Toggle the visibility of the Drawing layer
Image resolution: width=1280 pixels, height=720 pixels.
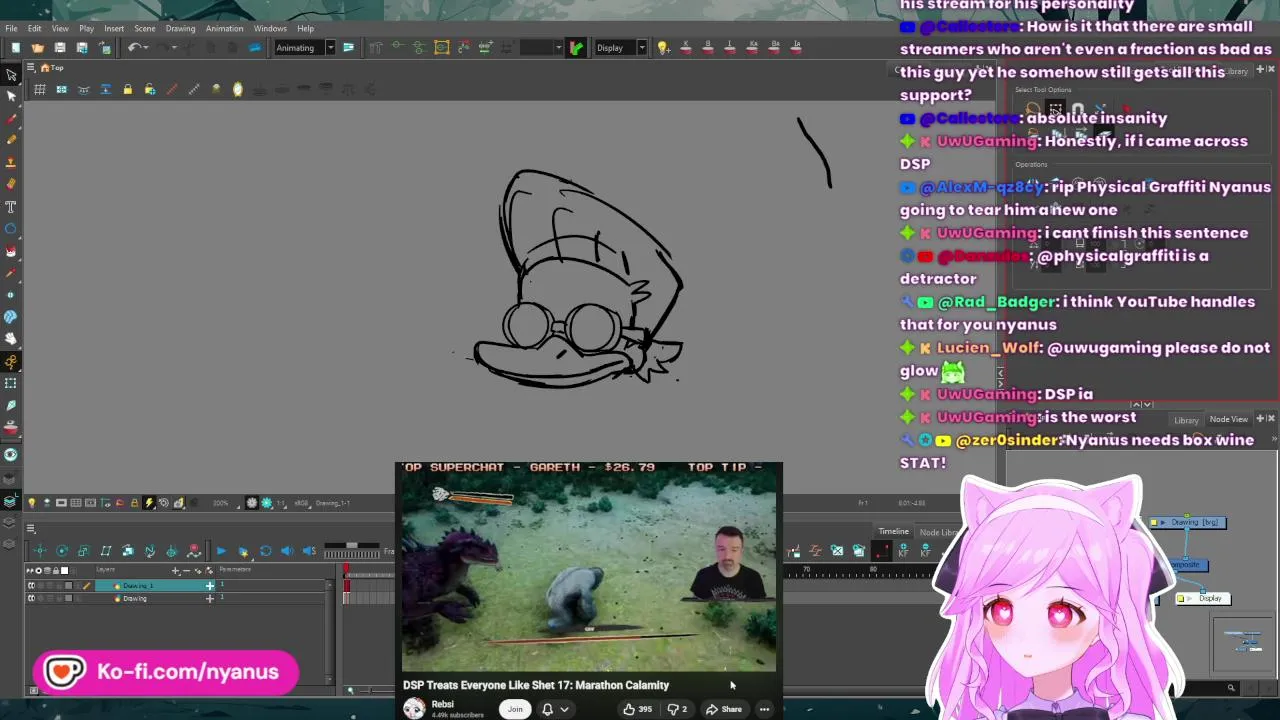[x=31, y=598]
